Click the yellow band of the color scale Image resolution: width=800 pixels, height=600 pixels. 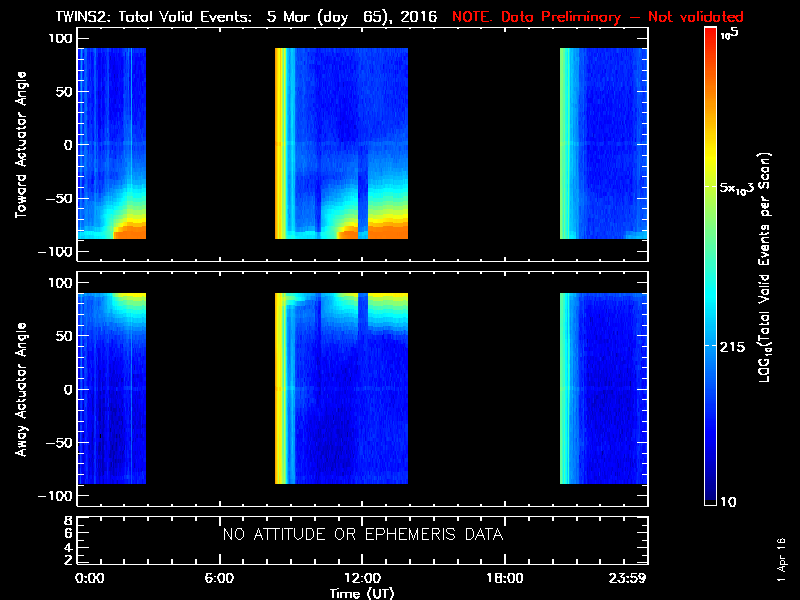(x=710, y=158)
